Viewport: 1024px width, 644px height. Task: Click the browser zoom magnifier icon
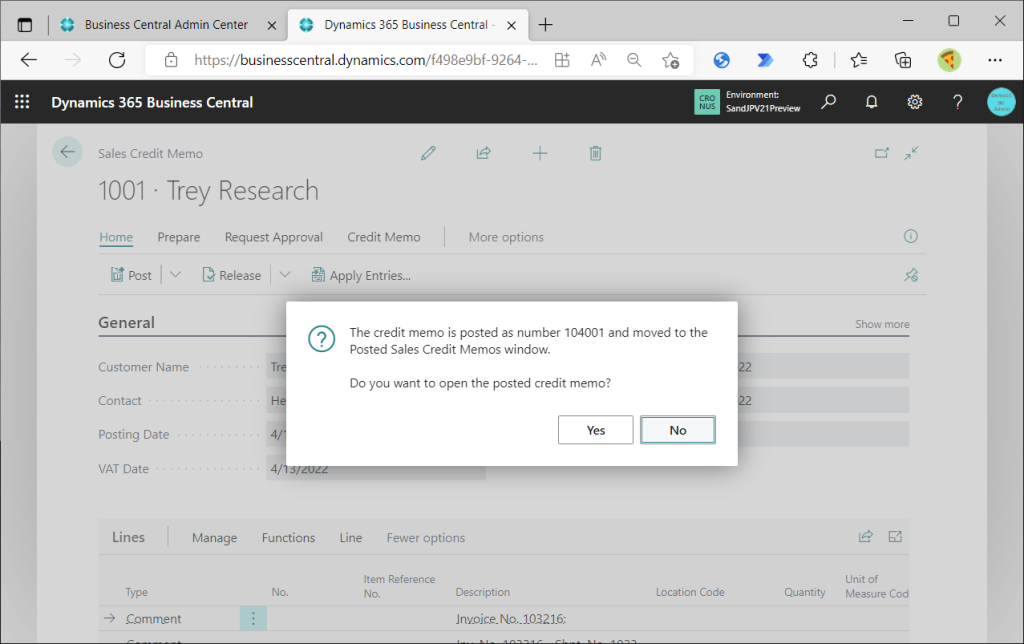click(633, 60)
